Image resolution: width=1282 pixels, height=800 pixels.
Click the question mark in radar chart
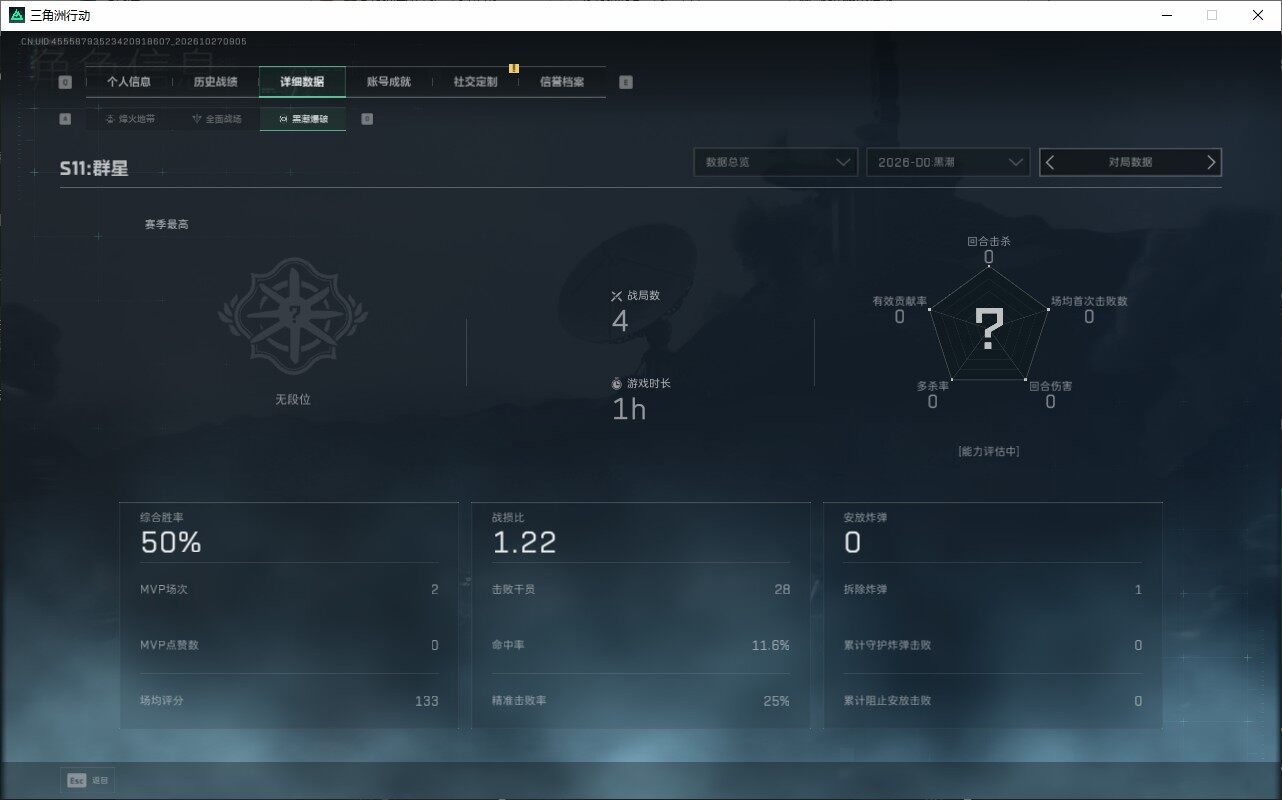click(989, 329)
